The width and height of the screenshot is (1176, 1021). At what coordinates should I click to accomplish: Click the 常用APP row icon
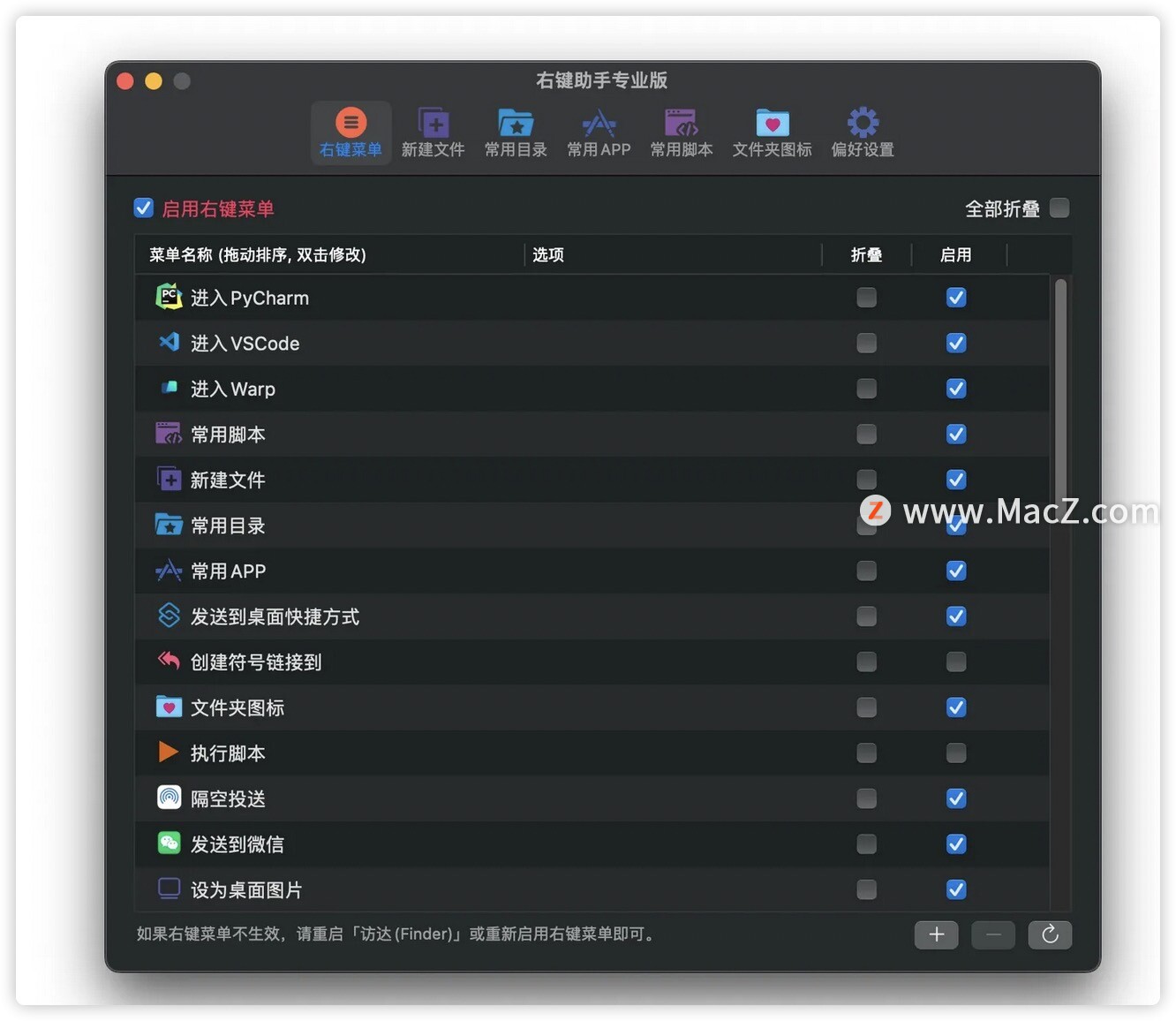tap(169, 571)
